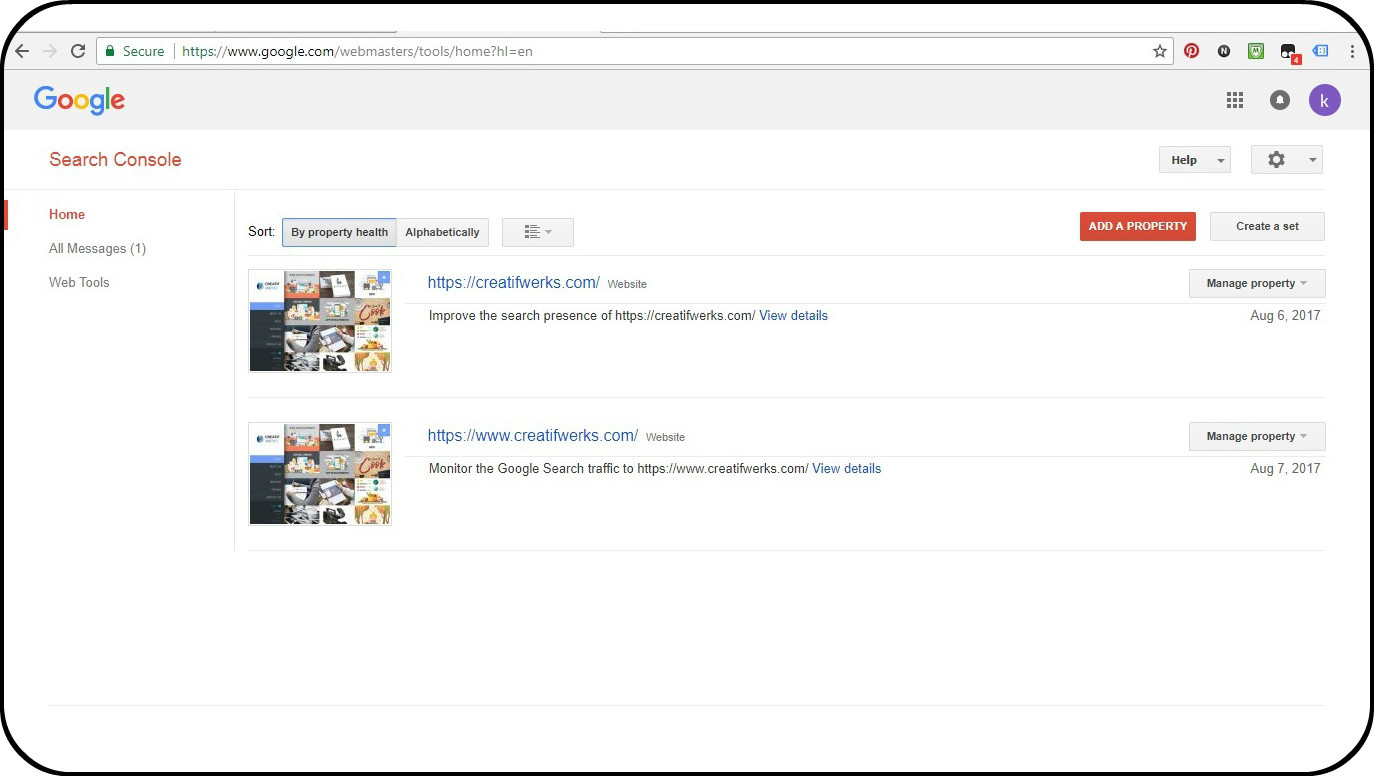The height and width of the screenshot is (776, 1374).
Task: Click the green Secure padlock indicator
Action: coord(135,51)
